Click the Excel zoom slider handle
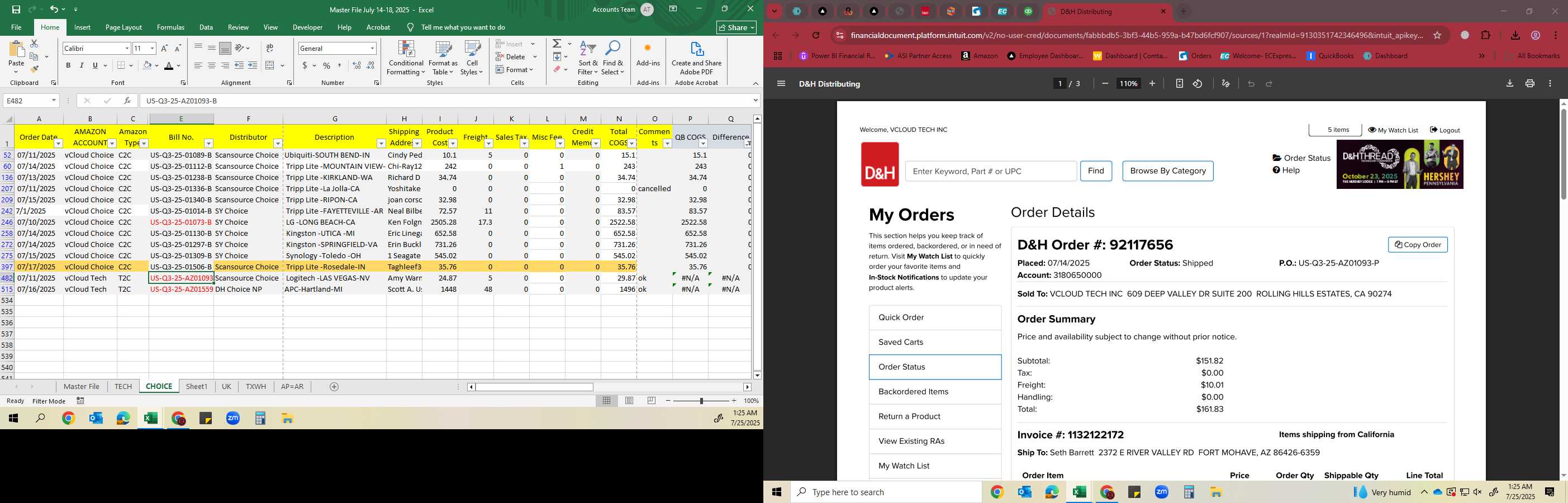 [701, 401]
